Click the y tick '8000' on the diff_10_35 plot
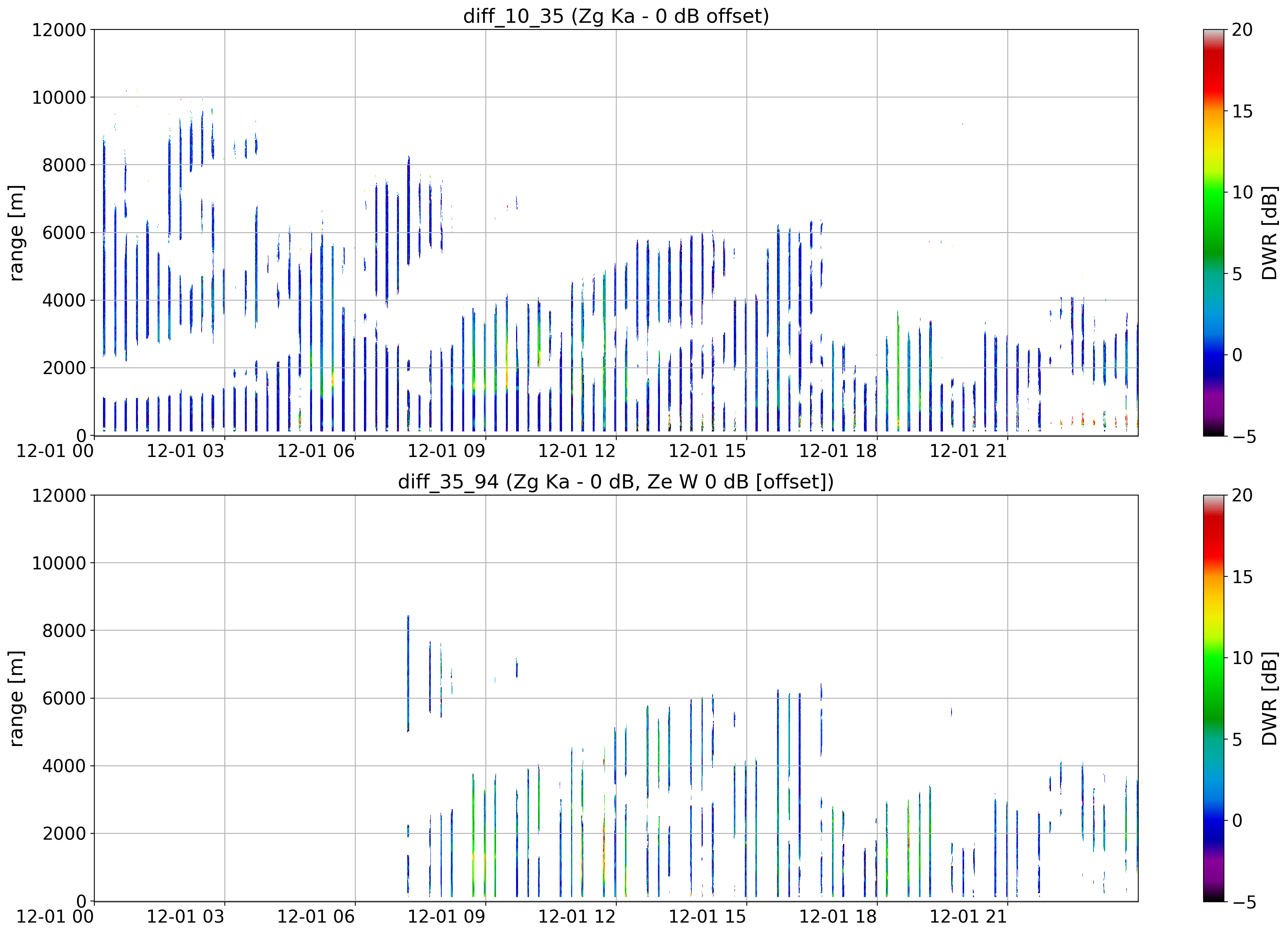Screen dimensions: 1288x934 click(x=64, y=165)
